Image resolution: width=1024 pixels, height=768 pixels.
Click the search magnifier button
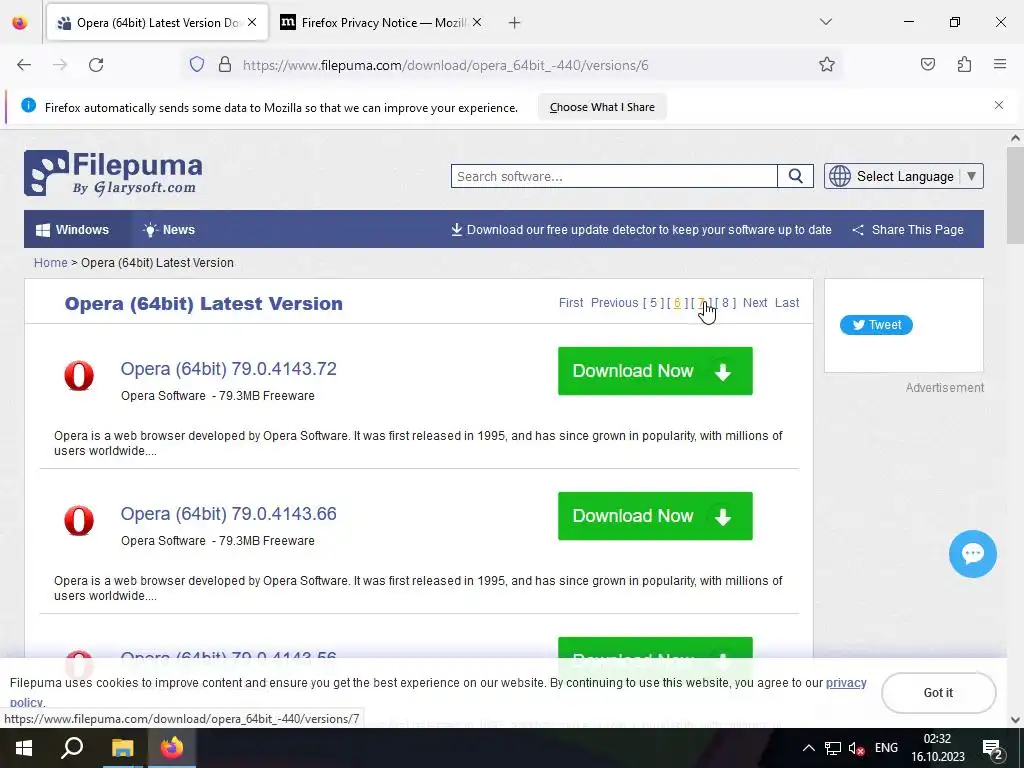tap(795, 176)
